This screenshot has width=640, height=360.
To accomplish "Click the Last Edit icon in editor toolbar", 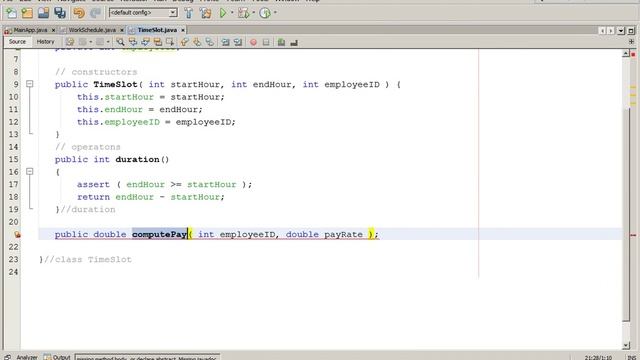I will [x=70, y=42].
